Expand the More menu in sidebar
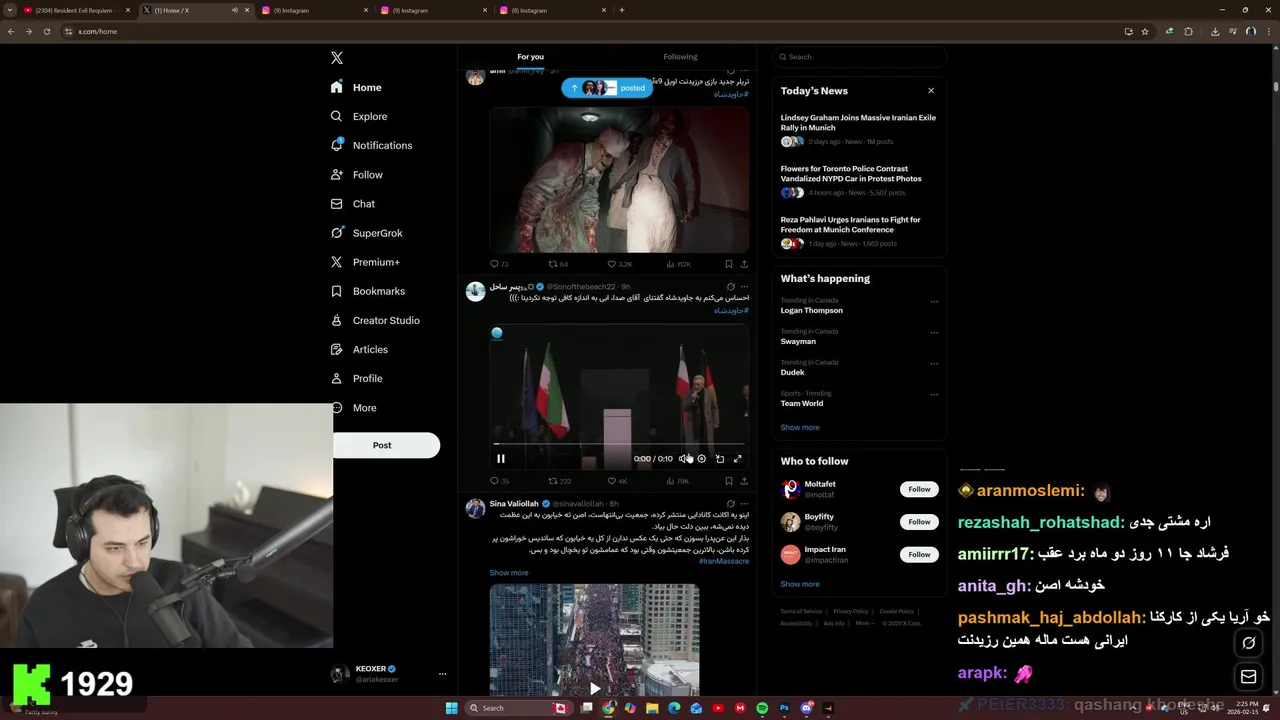 pos(356,408)
